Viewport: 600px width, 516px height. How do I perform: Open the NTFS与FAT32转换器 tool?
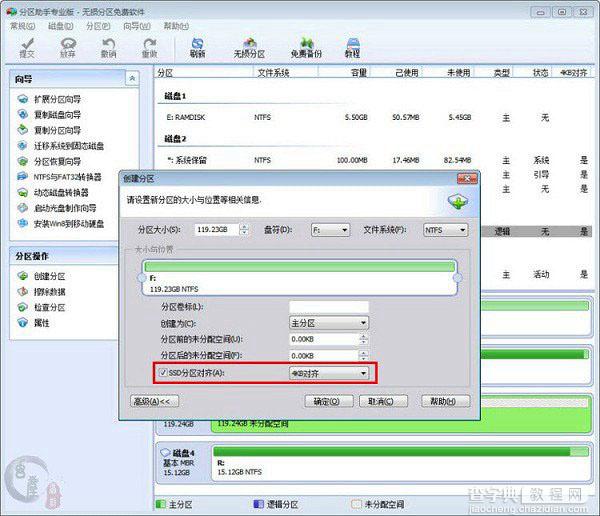pos(60,177)
